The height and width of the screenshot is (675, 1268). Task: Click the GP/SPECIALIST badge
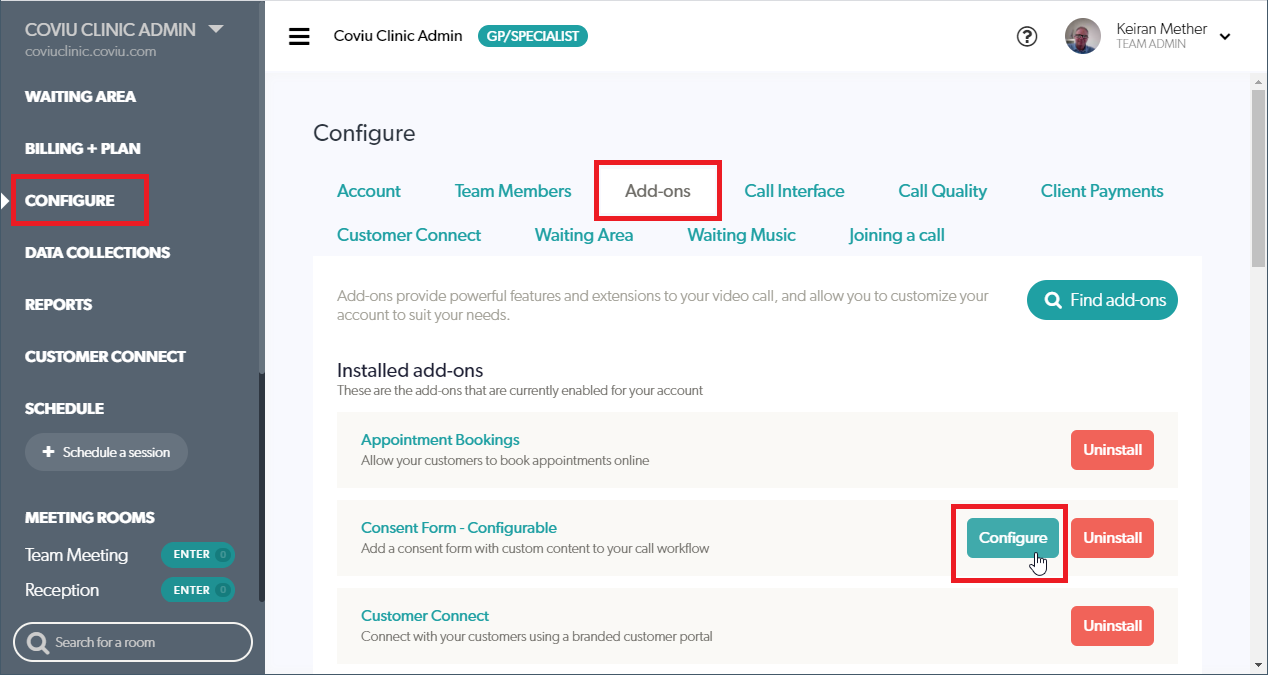[533, 36]
